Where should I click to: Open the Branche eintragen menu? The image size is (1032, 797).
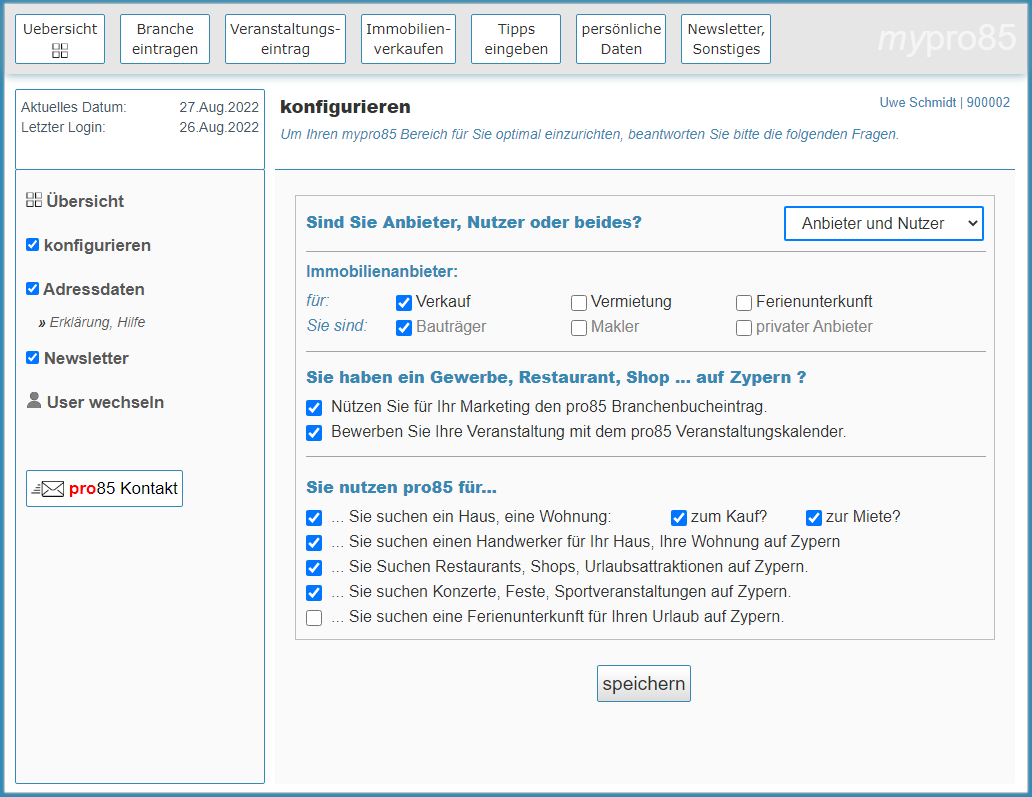165,39
